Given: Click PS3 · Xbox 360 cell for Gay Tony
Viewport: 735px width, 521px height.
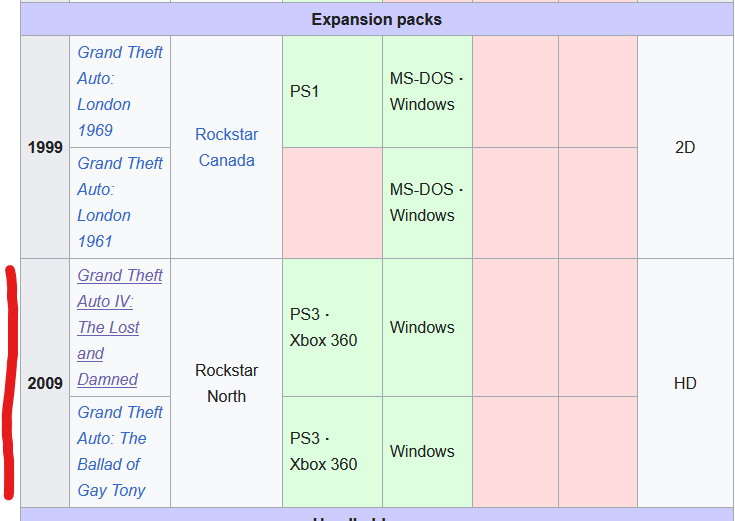Looking at the screenshot, I should pos(332,452).
